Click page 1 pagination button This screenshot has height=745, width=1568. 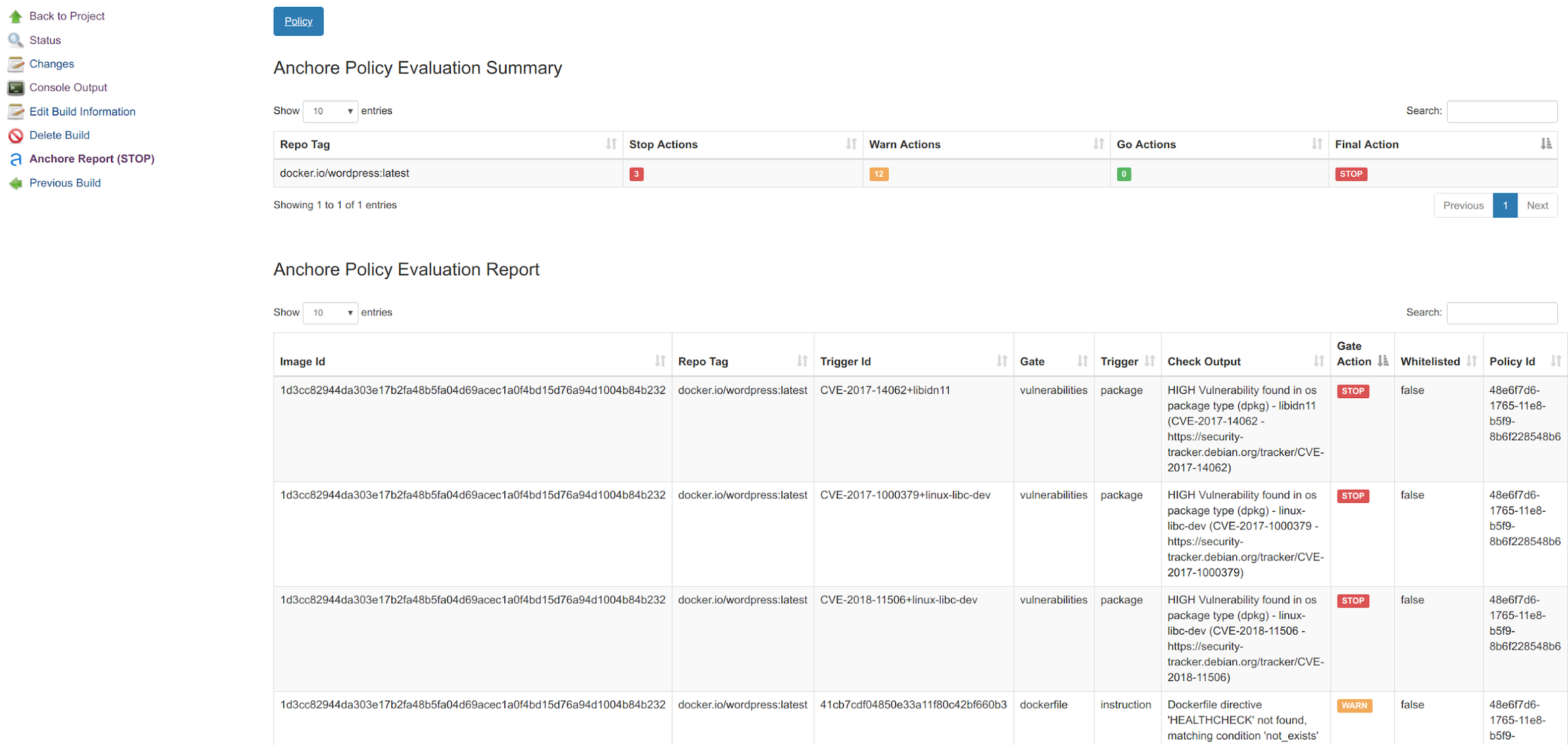tap(1505, 206)
